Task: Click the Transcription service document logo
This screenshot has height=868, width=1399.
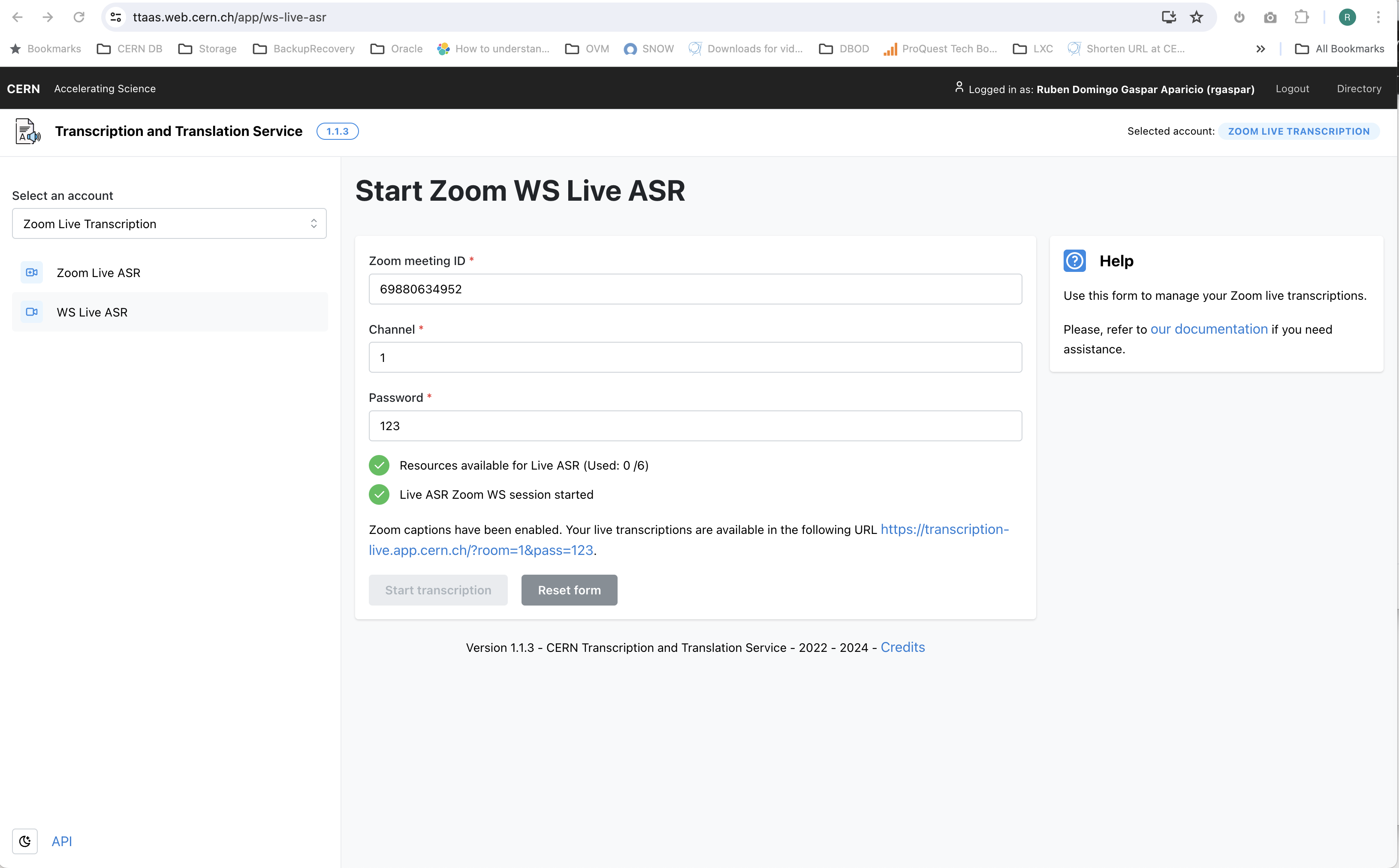Action: pos(27,132)
